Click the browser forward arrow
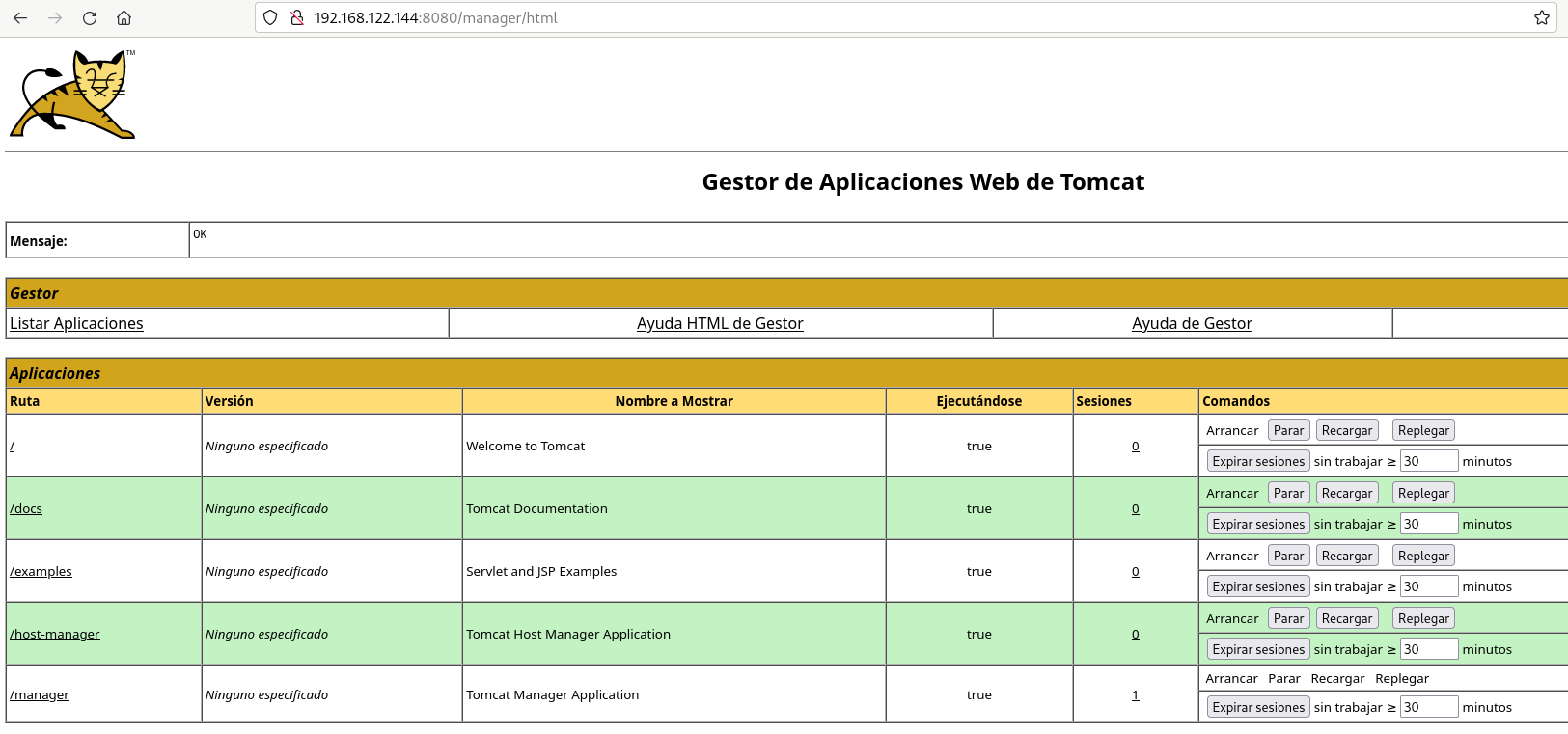Screen dimensions: 1568x734 [55, 17]
